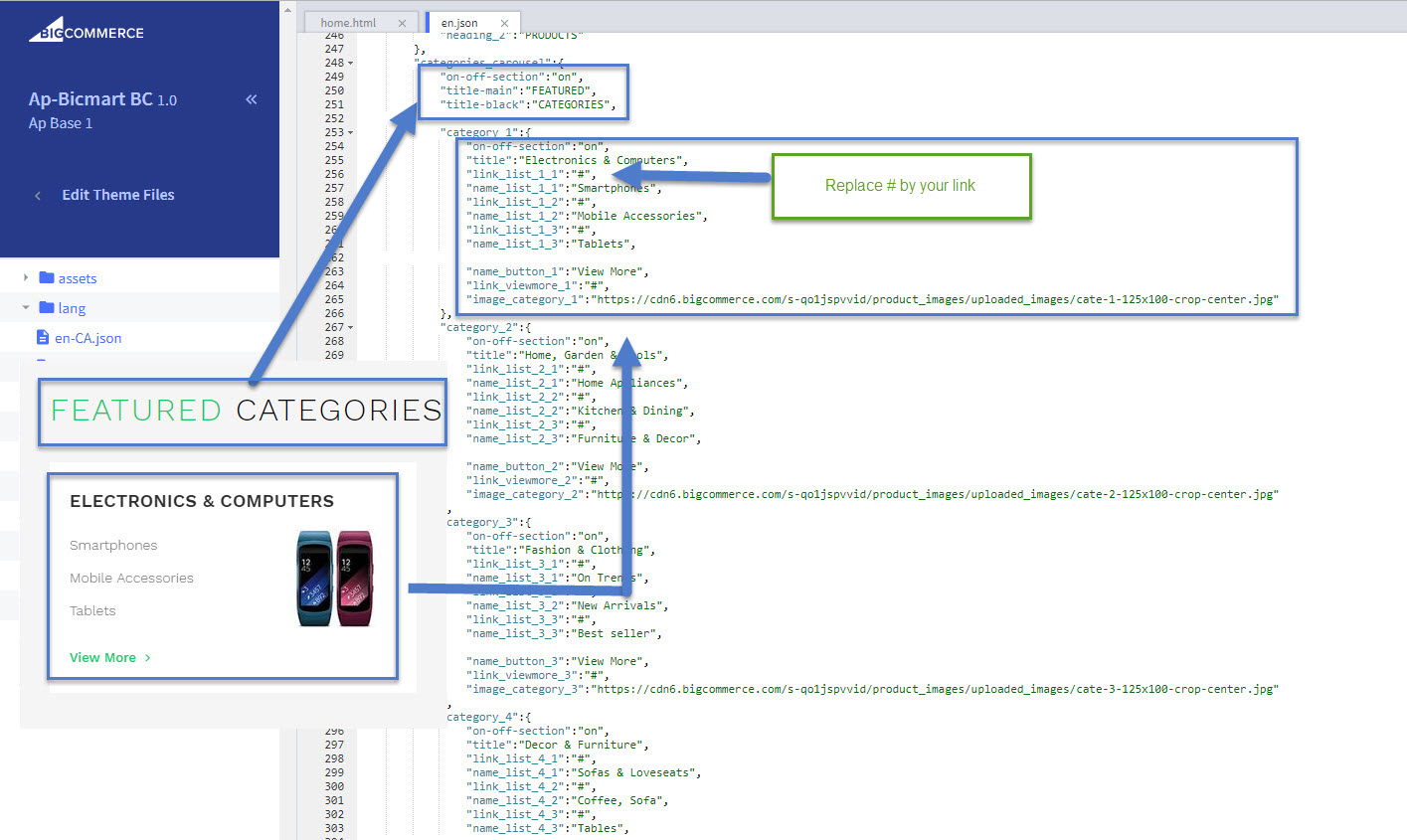Click the "name_button_1":"View More" line

pos(558,271)
